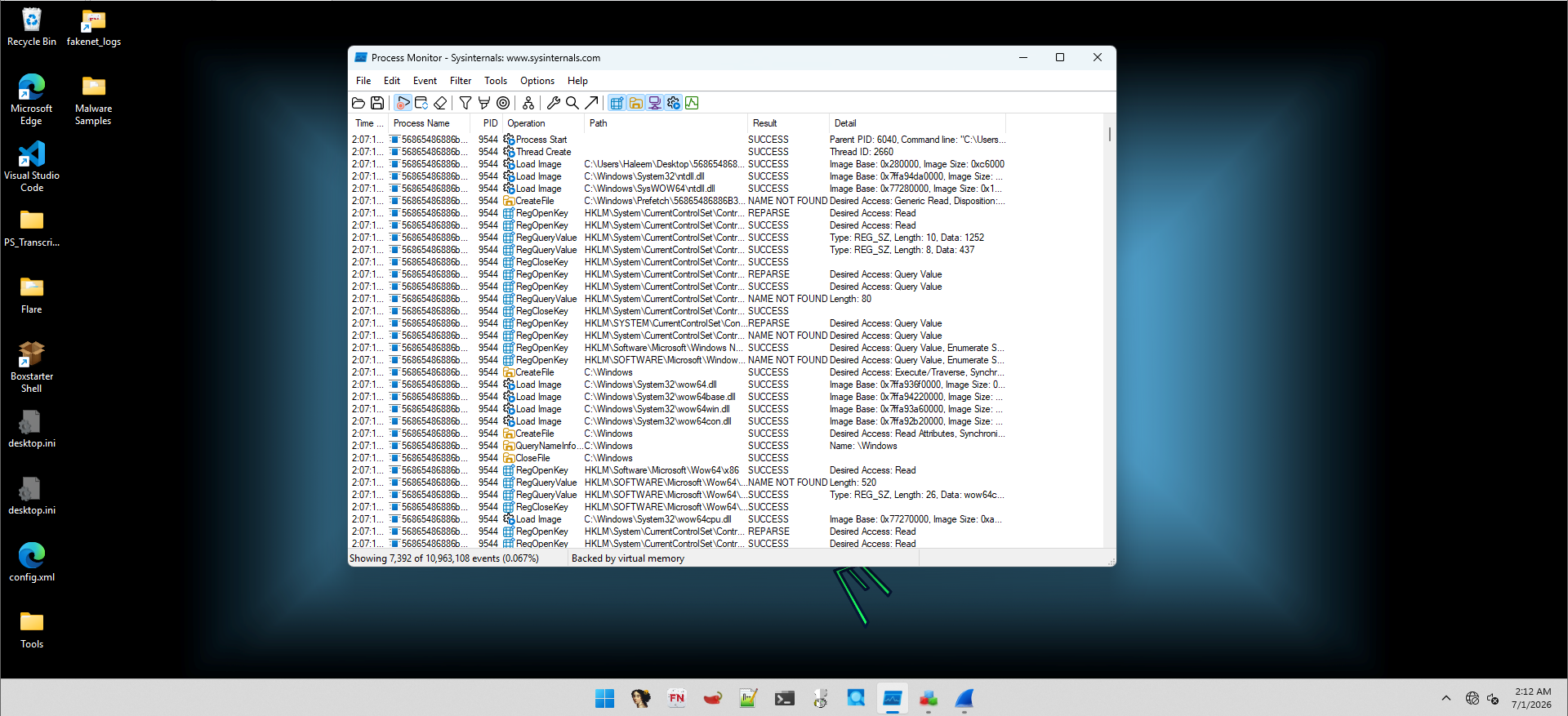Click the Highlight marker toolbar icon
Screen dimensions: 1568x716
[484, 103]
